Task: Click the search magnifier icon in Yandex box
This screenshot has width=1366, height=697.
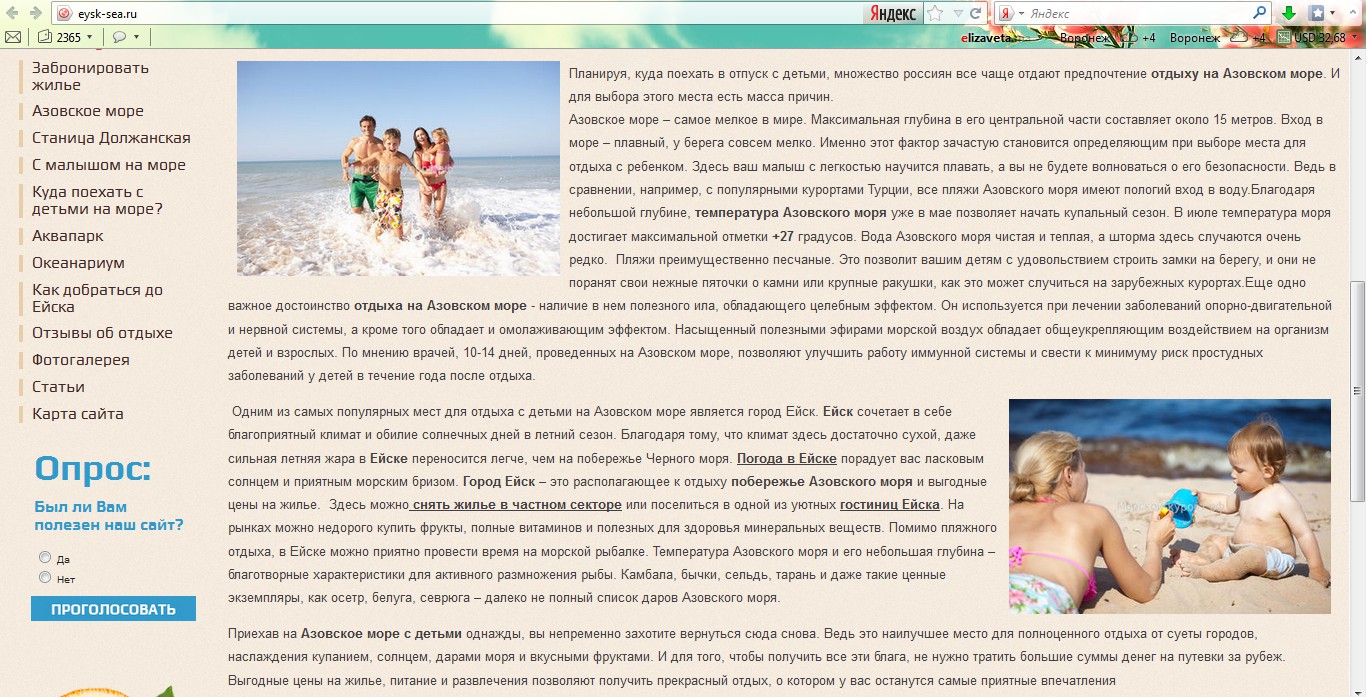Action: (x=1260, y=13)
